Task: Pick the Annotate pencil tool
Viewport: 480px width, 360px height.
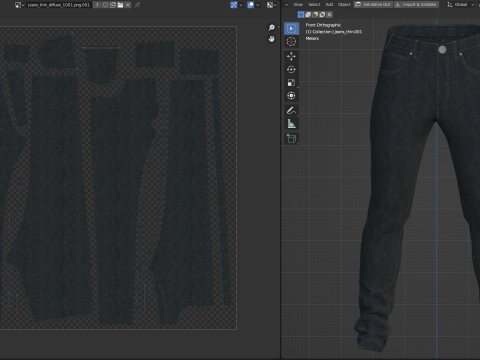Action: coord(291,110)
